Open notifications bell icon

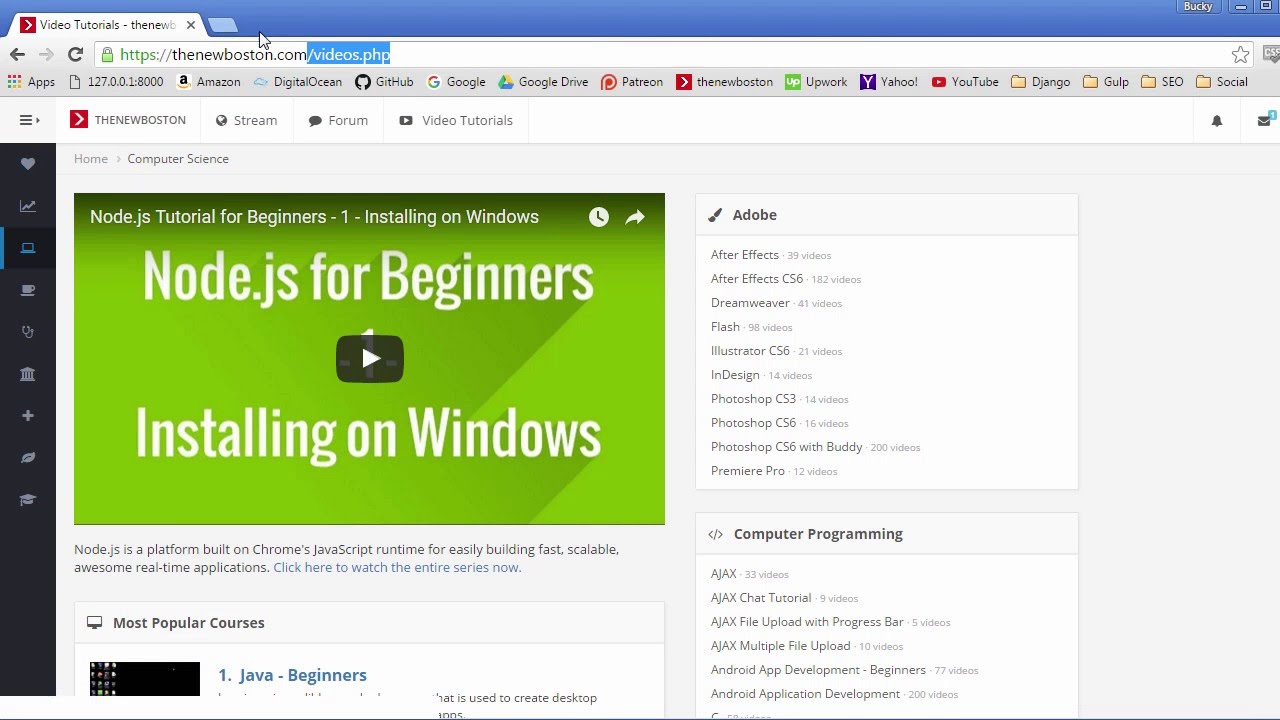(x=1217, y=121)
